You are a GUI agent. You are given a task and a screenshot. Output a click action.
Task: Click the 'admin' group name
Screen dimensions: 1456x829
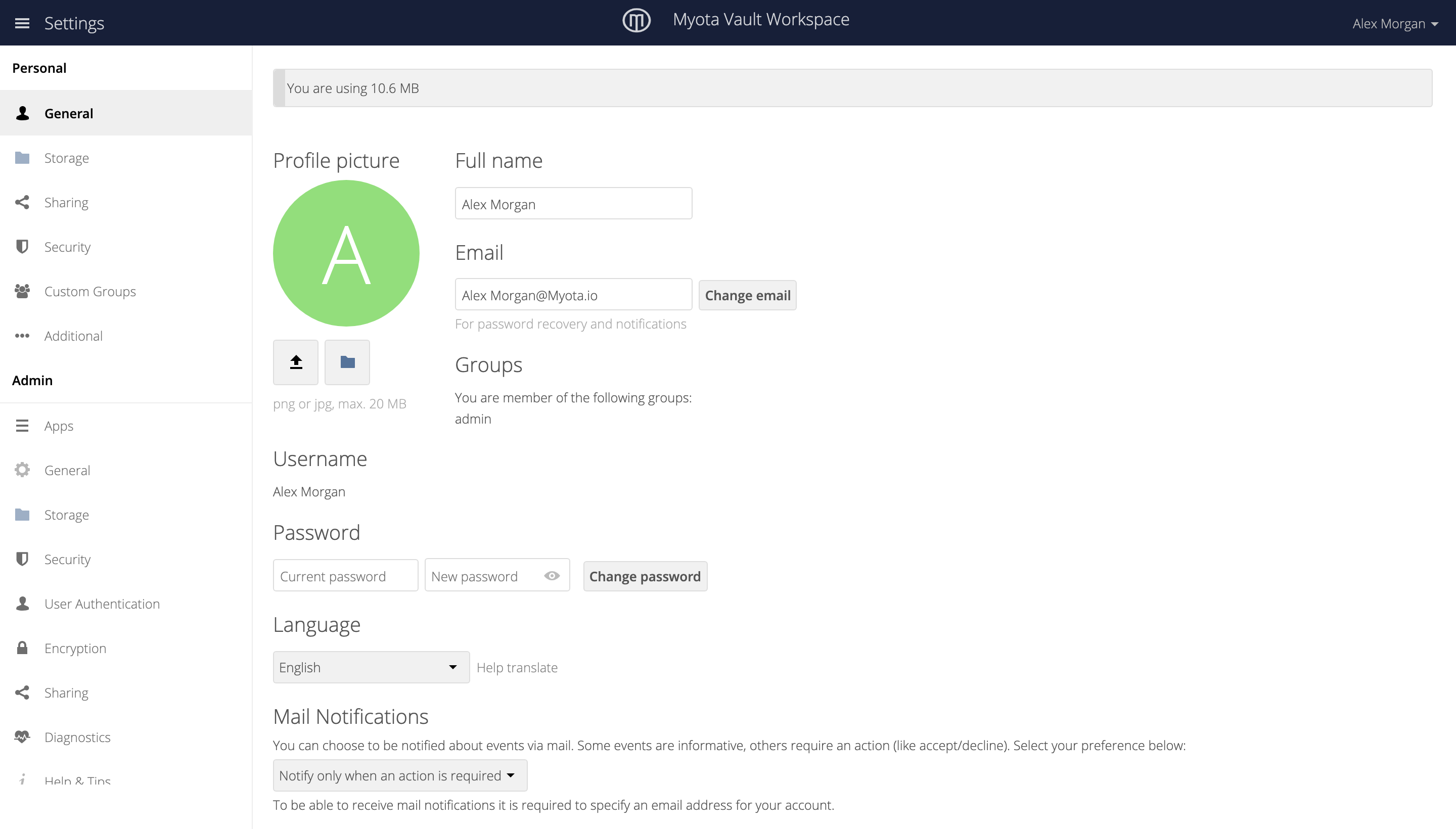pyautogui.click(x=473, y=419)
